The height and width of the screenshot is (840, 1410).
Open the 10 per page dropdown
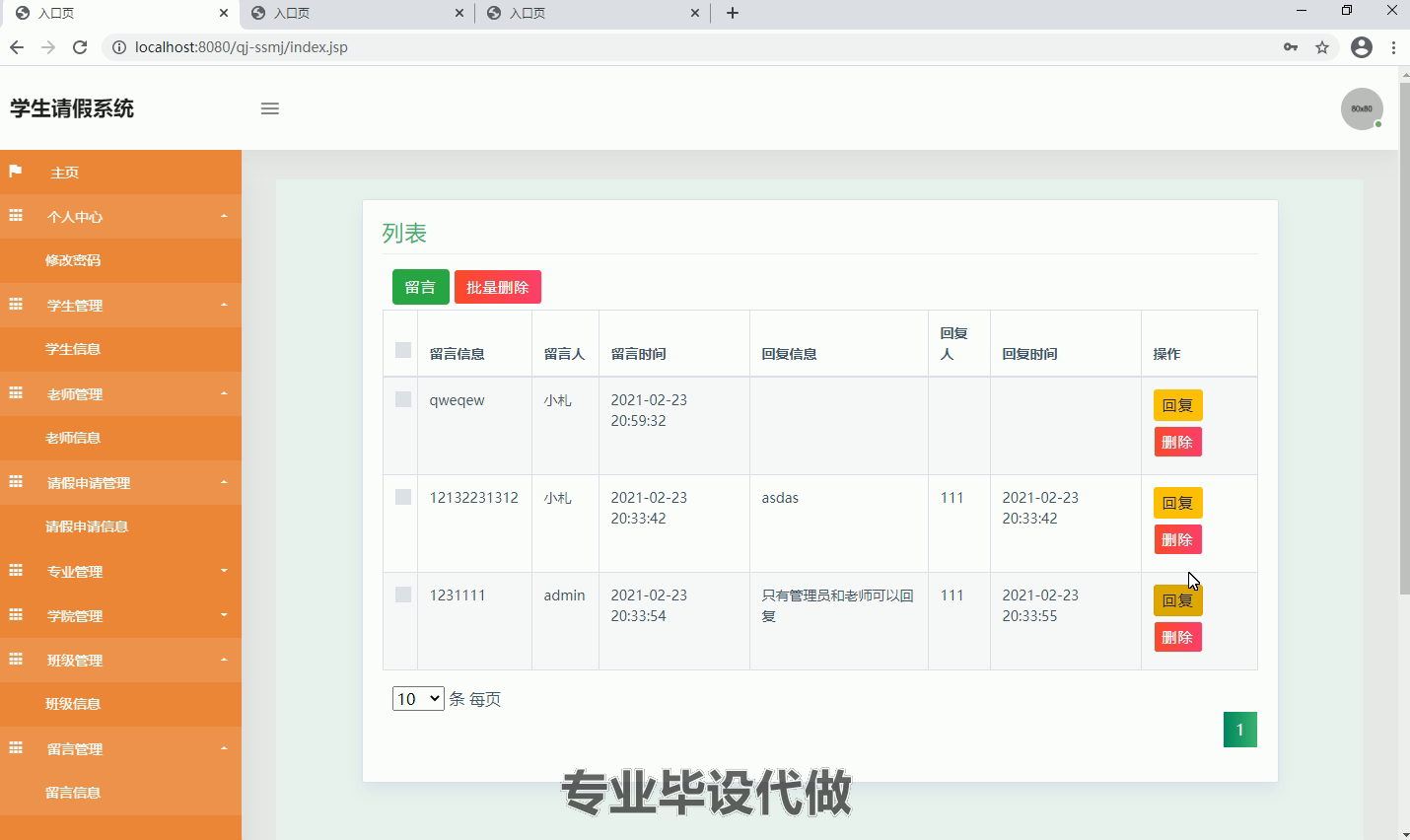(x=418, y=699)
